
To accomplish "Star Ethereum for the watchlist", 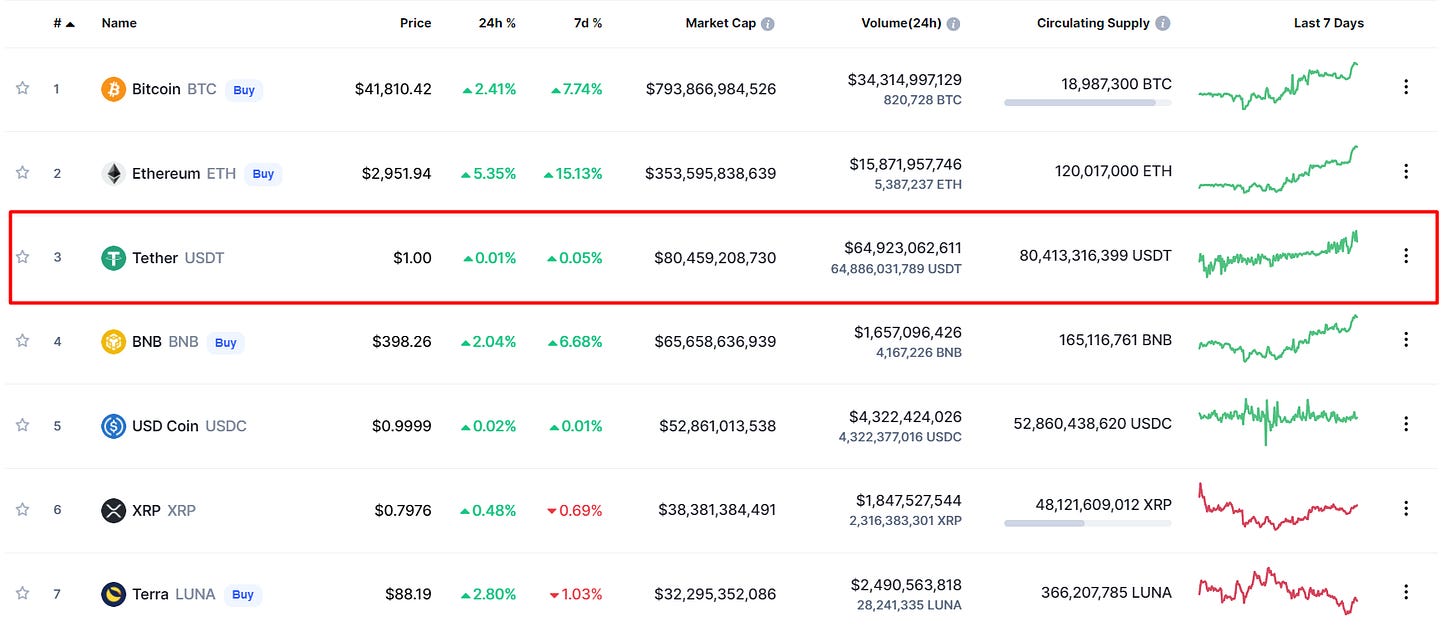I will point(22,172).
